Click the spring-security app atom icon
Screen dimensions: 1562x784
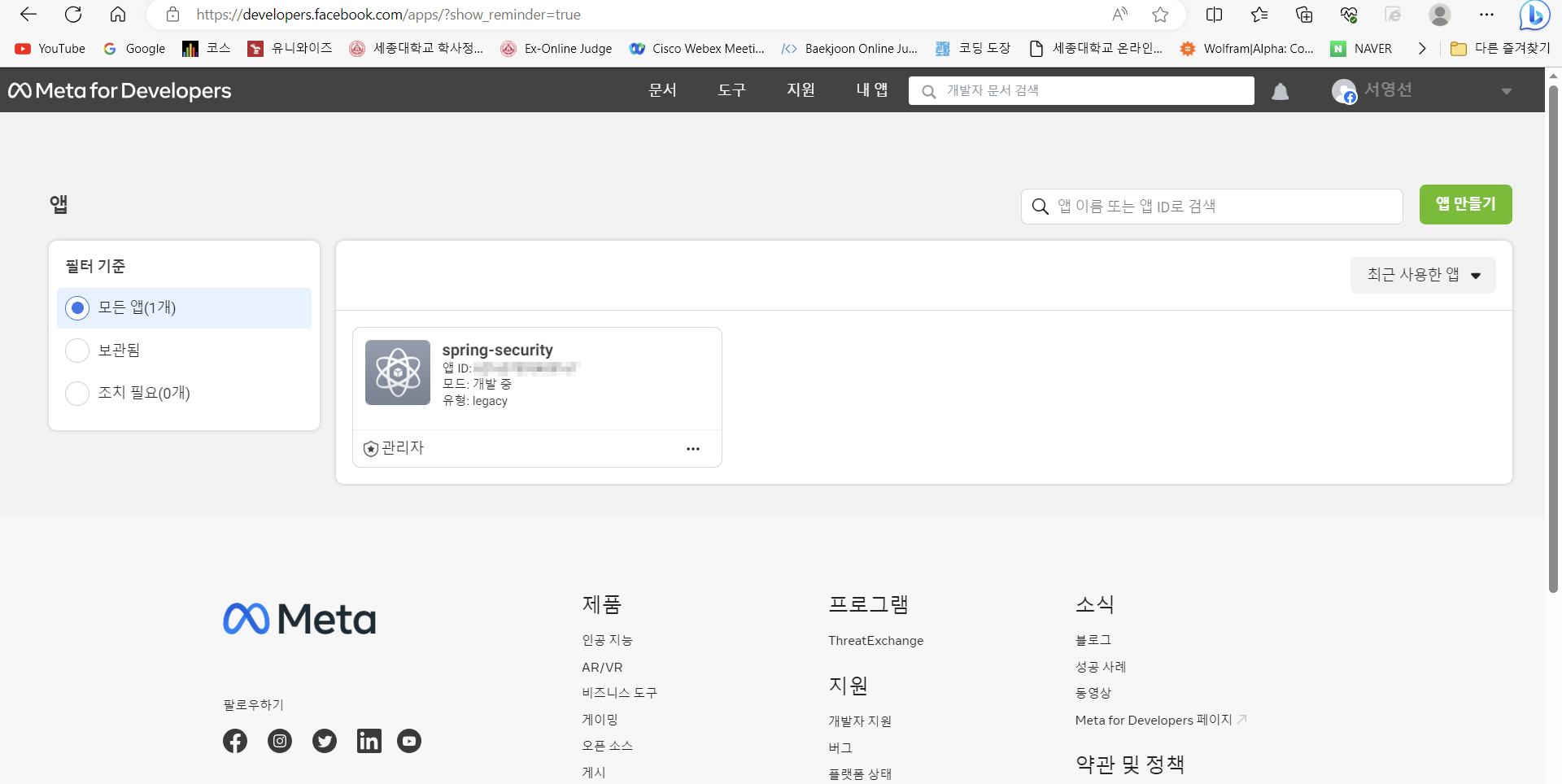tap(398, 372)
